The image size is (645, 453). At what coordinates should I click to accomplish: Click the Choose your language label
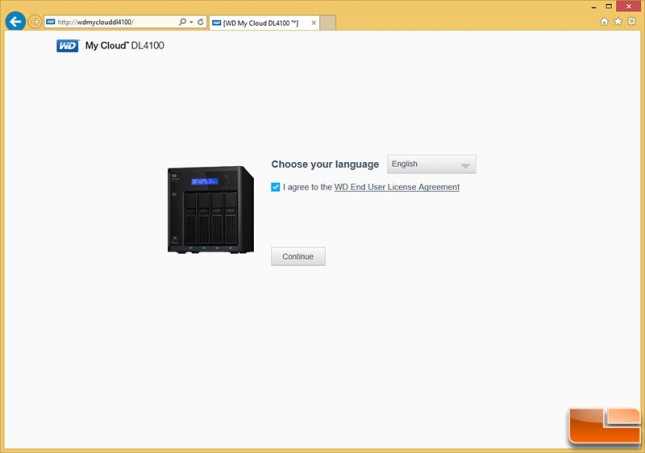point(325,164)
